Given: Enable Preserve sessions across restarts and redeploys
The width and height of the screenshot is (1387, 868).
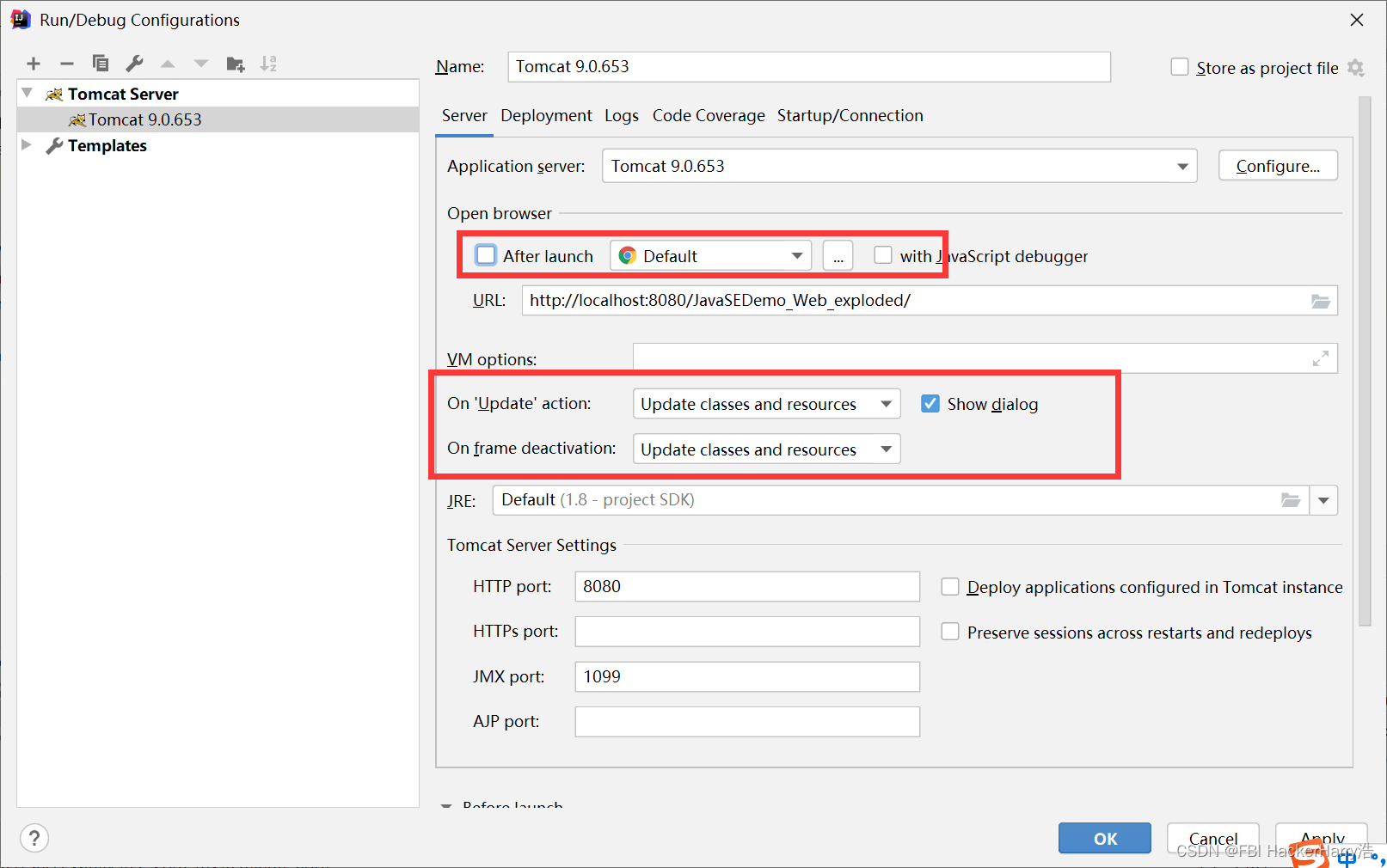Looking at the screenshot, I should 950,632.
